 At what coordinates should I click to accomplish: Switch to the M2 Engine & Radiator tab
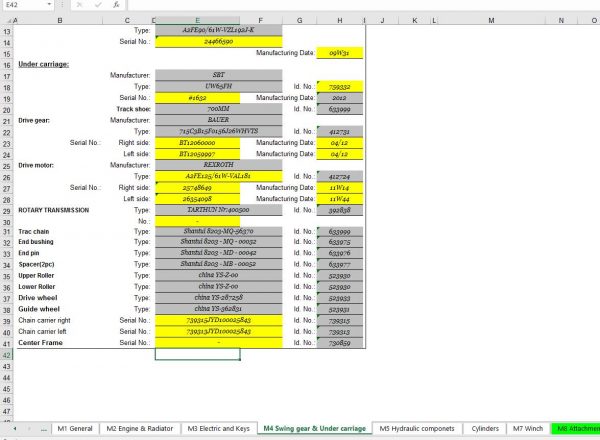pos(140,429)
